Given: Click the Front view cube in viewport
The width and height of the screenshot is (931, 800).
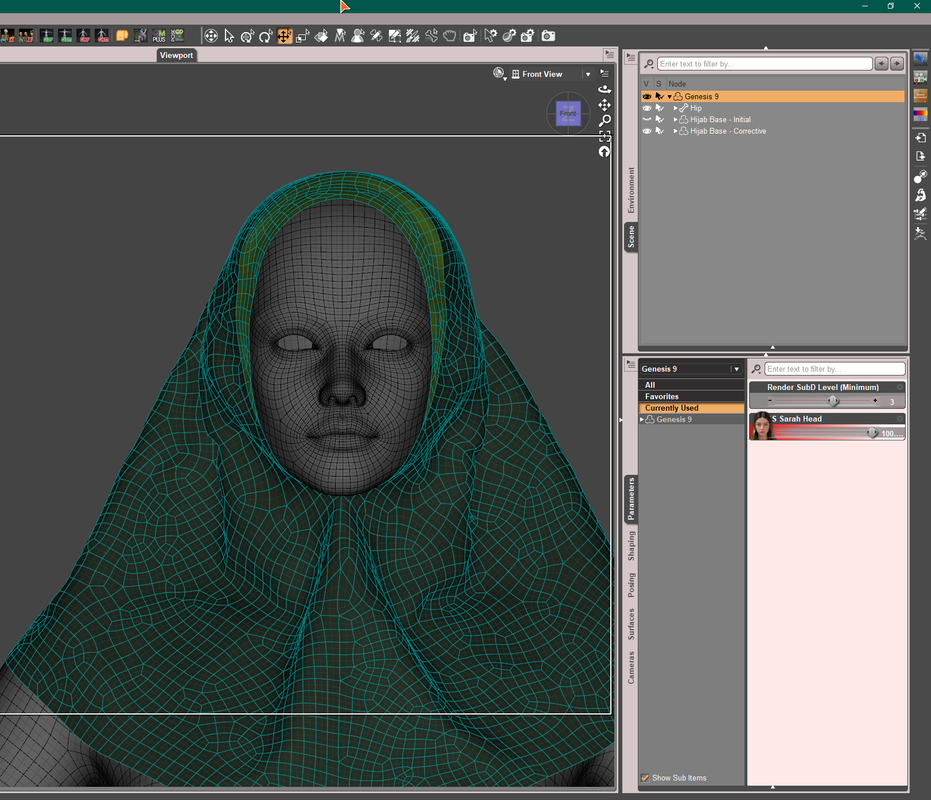Looking at the screenshot, I should 567,113.
